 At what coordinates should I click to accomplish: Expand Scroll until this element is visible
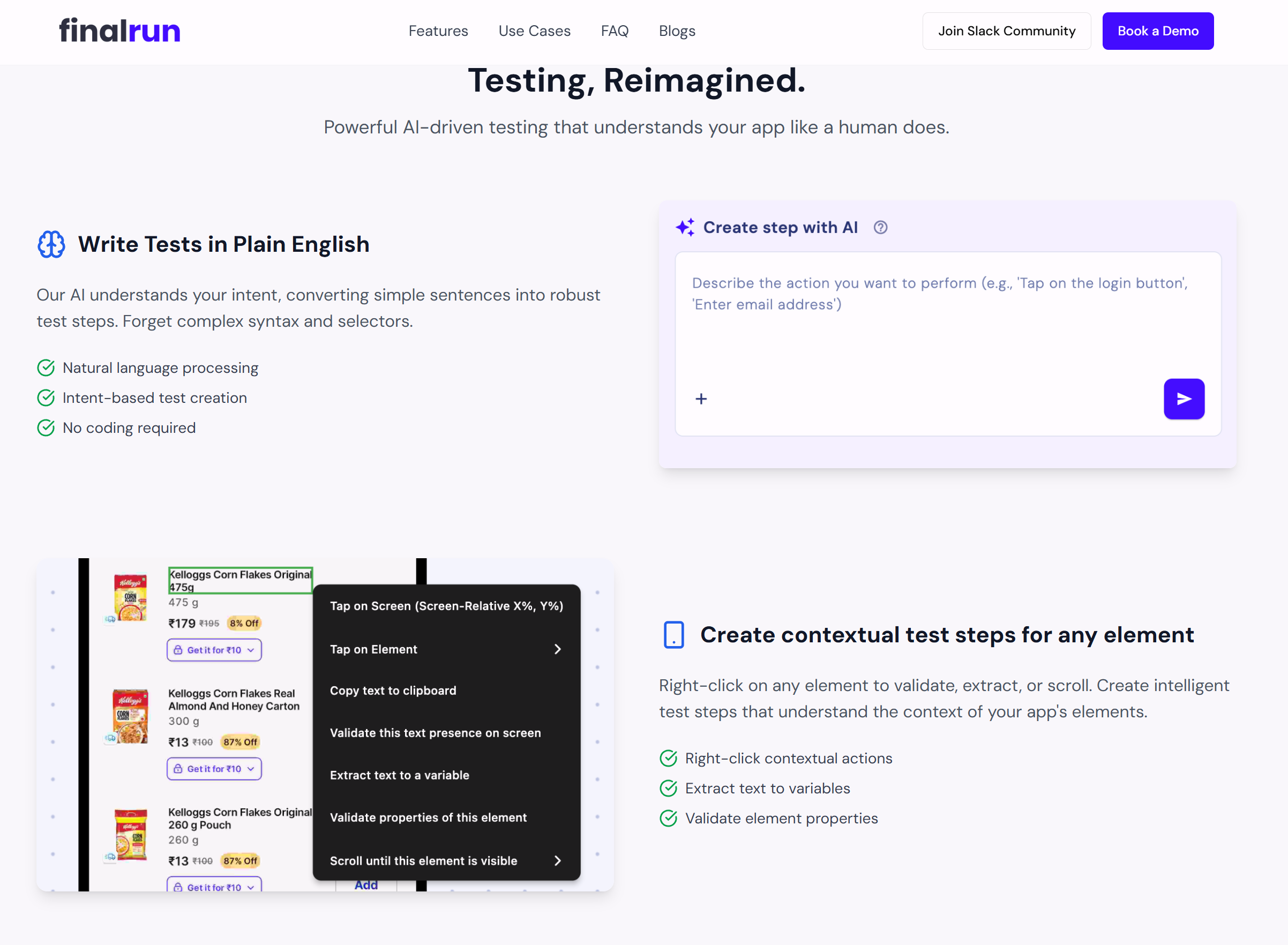tap(558, 861)
